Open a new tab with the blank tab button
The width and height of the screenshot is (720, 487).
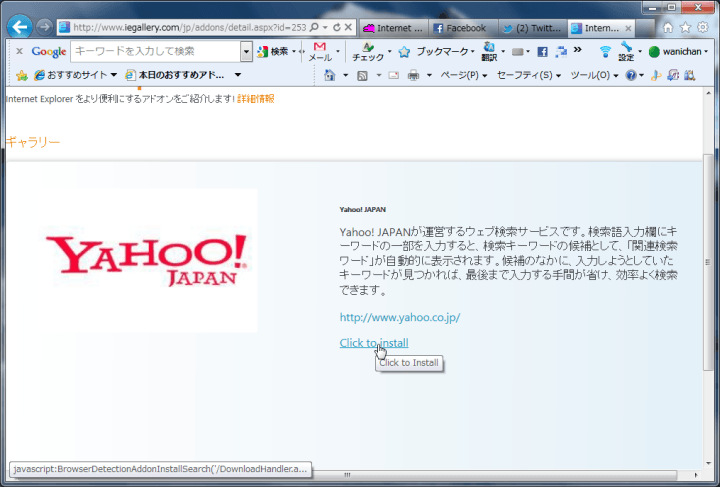coord(645,28)
